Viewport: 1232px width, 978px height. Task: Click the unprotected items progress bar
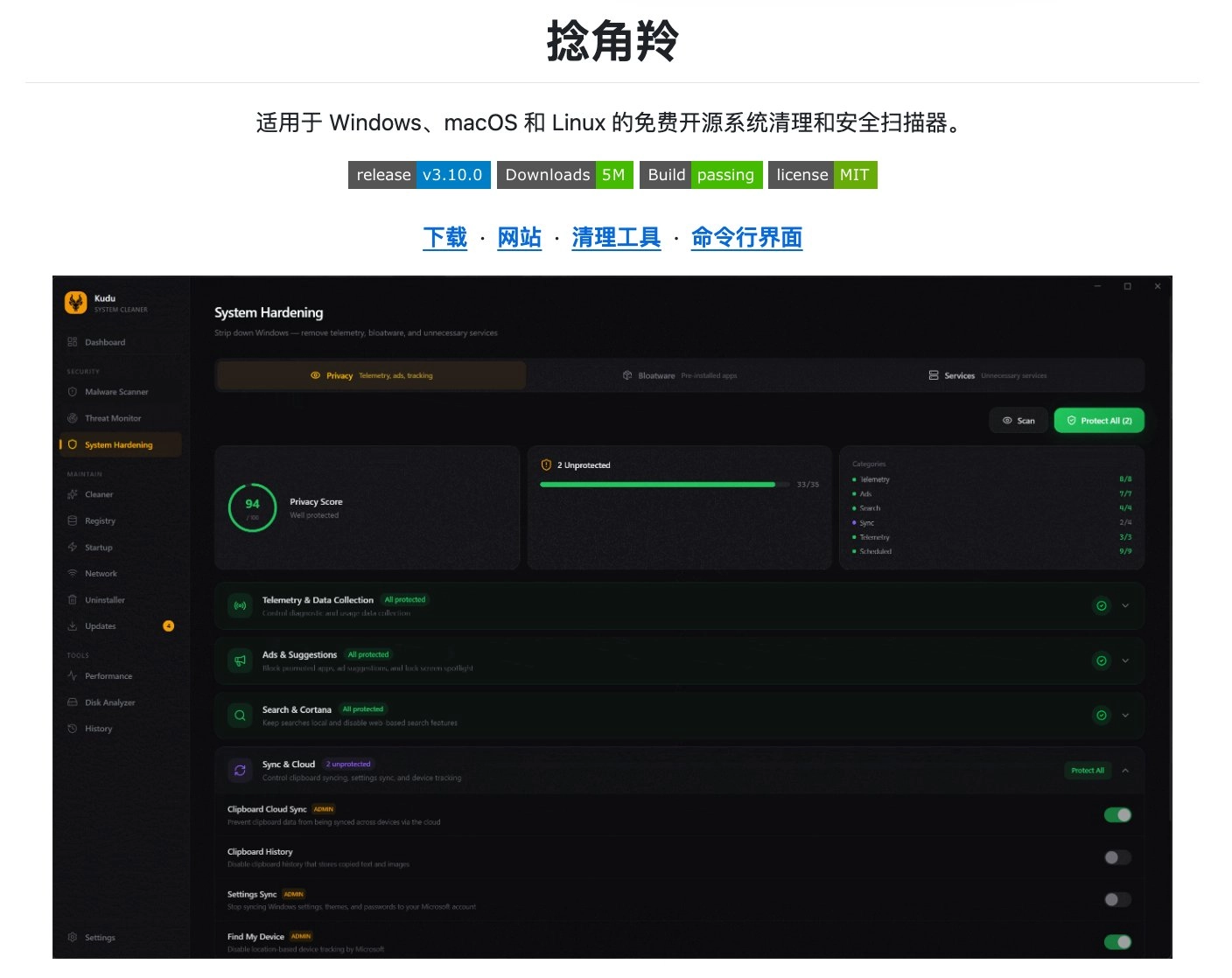coord(658,485)
